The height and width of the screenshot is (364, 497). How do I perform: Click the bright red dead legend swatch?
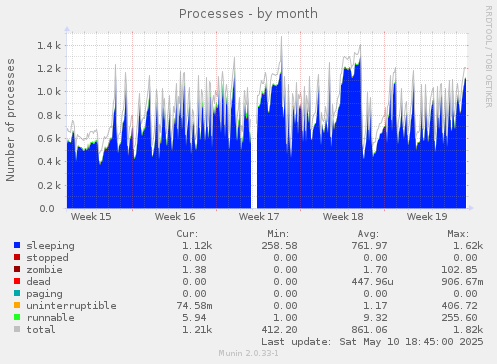click(x=17, y=281)
